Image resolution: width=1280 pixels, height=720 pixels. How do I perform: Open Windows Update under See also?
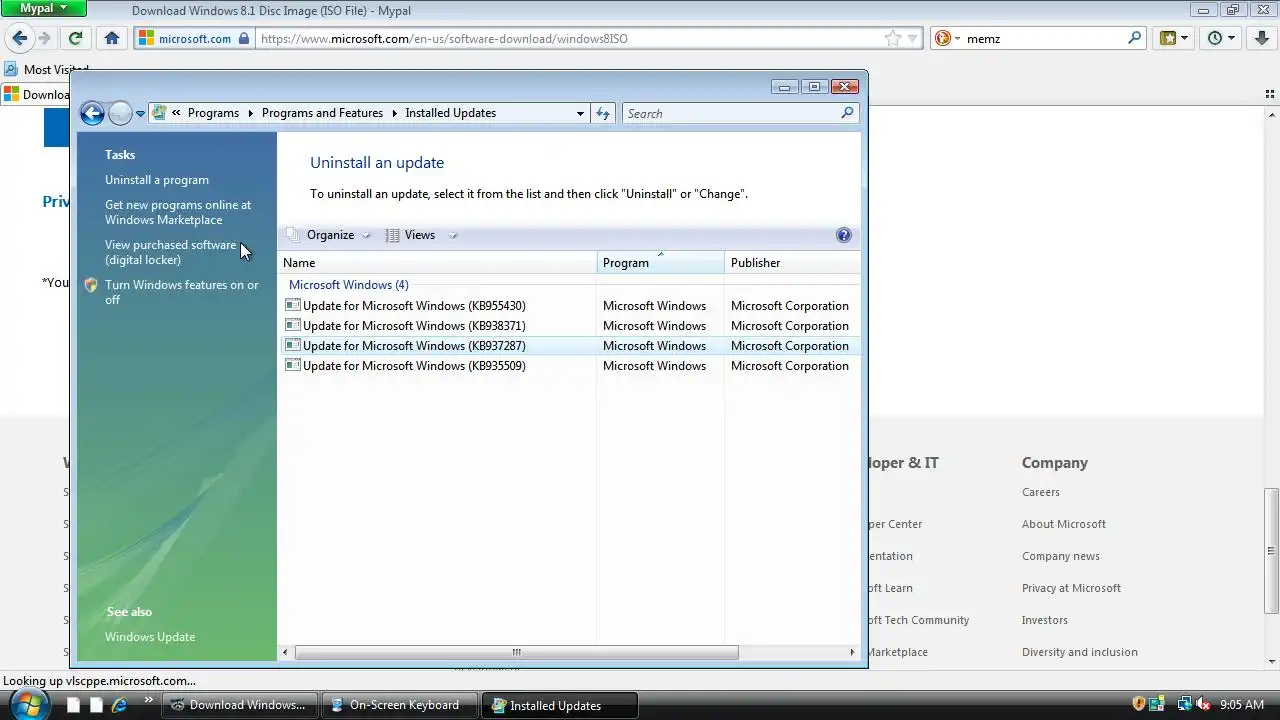pos(150,637)
